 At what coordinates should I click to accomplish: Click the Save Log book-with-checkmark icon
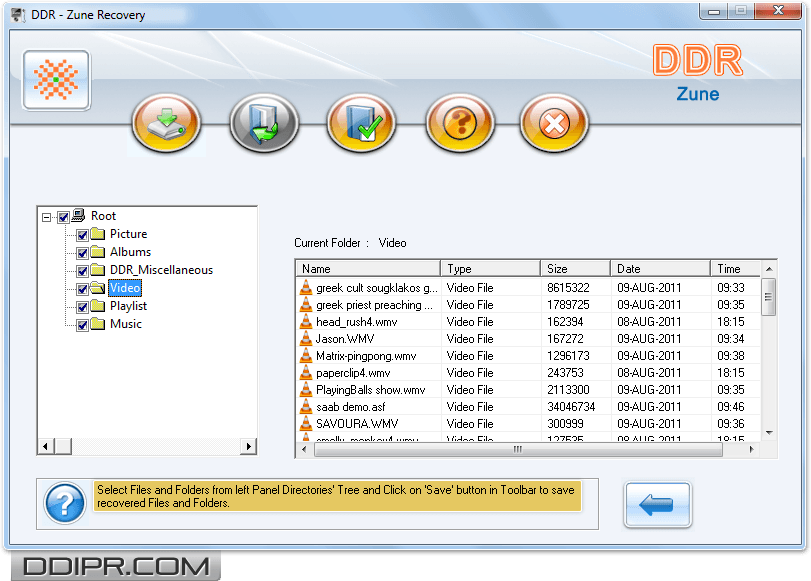coord(362,123)
